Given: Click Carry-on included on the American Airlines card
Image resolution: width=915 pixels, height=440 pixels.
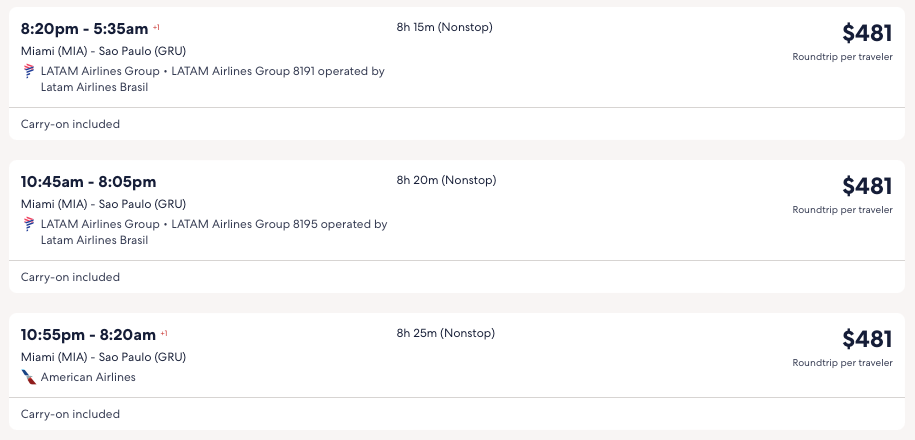Looking at the screenshot, I should (x=70, y=414).
